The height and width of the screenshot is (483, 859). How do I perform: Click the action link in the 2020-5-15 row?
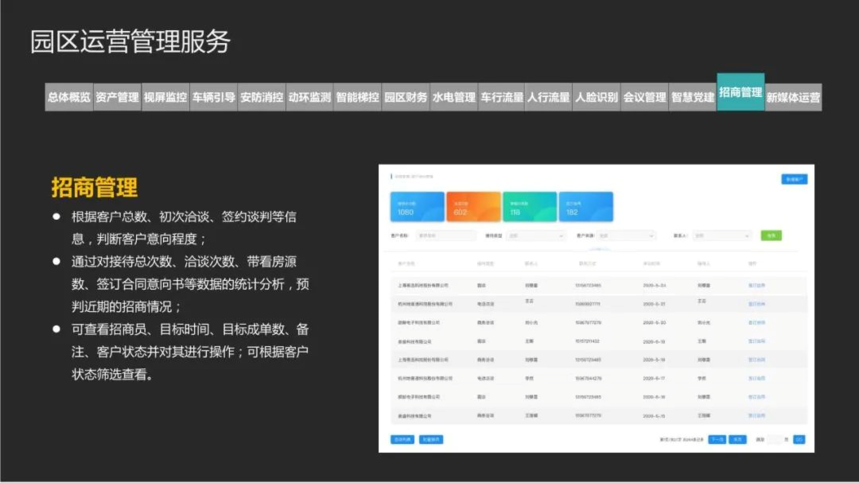[757, 416]
